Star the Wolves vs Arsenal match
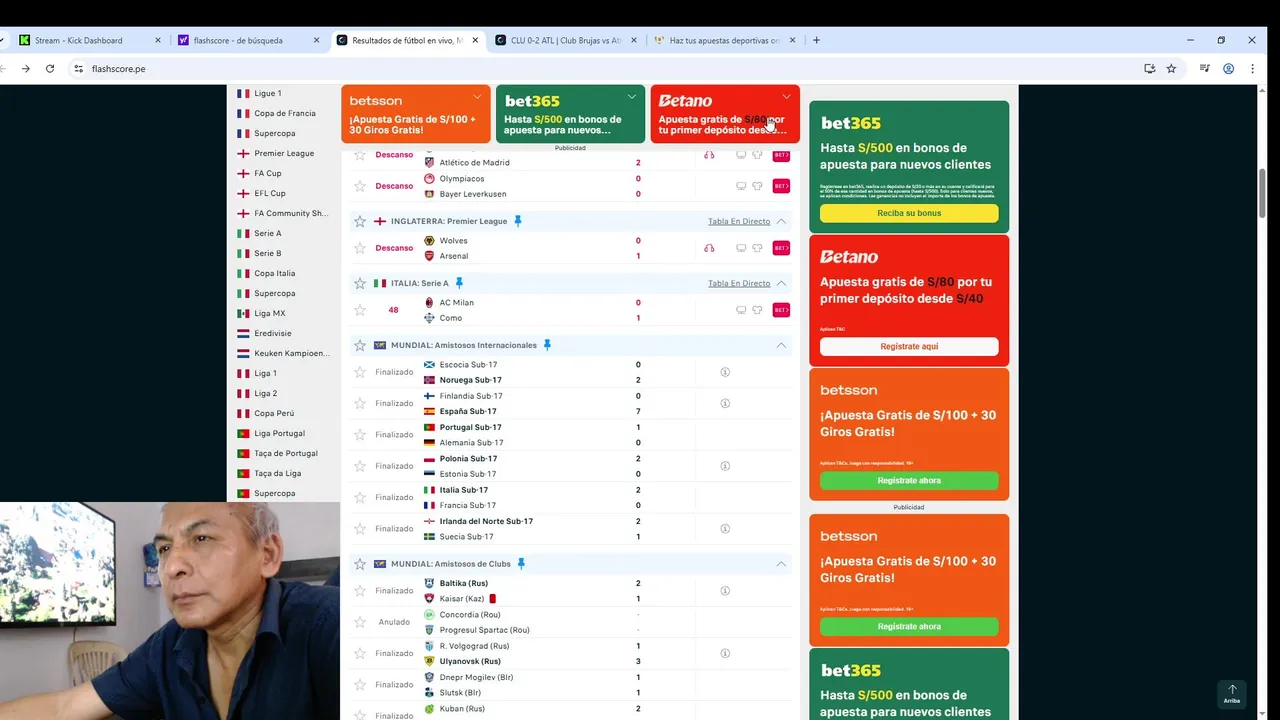This screenshot has height=720, width=1280. click(360, 248)
